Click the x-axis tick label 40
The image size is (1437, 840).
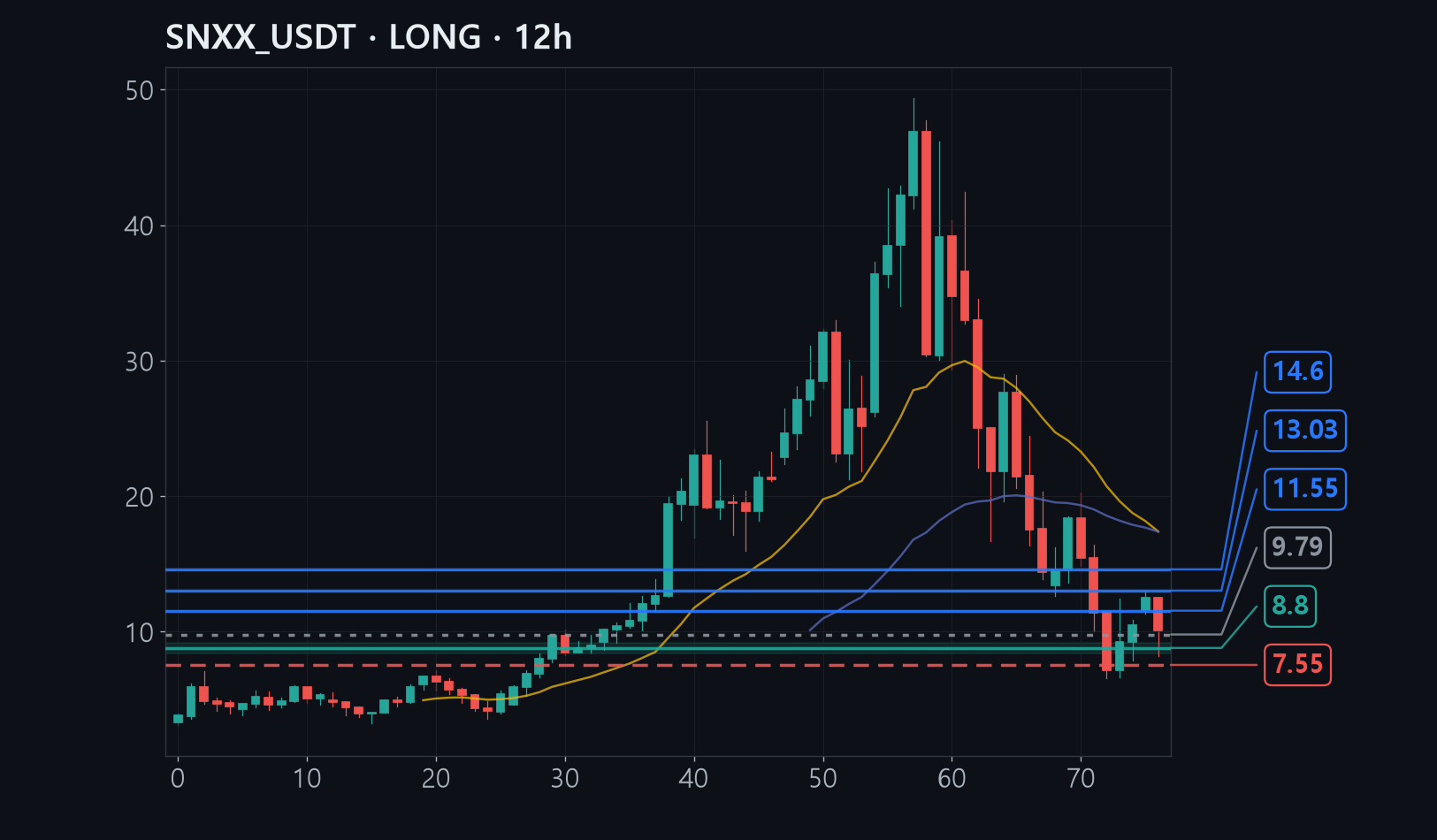(694, 779)
